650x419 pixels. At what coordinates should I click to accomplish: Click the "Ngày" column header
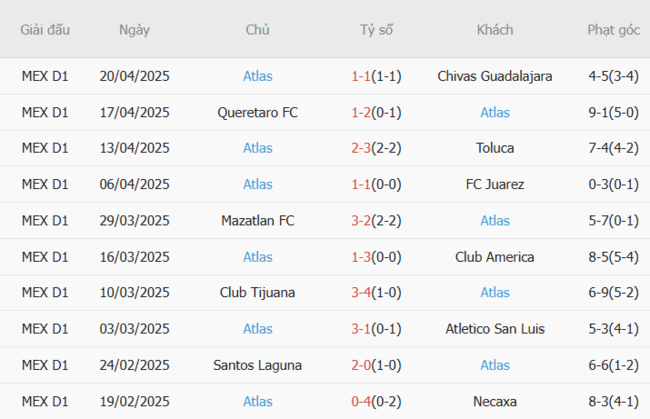[134, 30]
